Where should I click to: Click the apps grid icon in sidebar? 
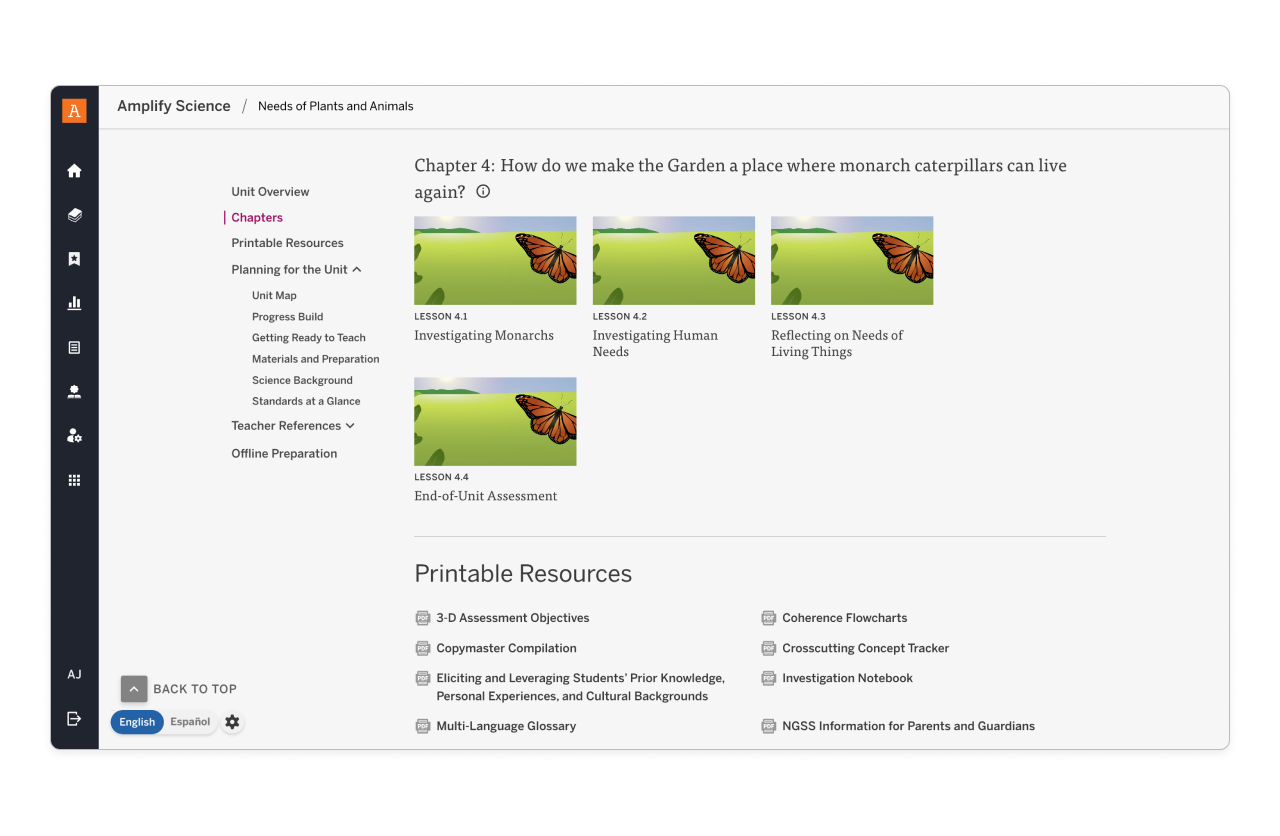[x=74, y=480]
